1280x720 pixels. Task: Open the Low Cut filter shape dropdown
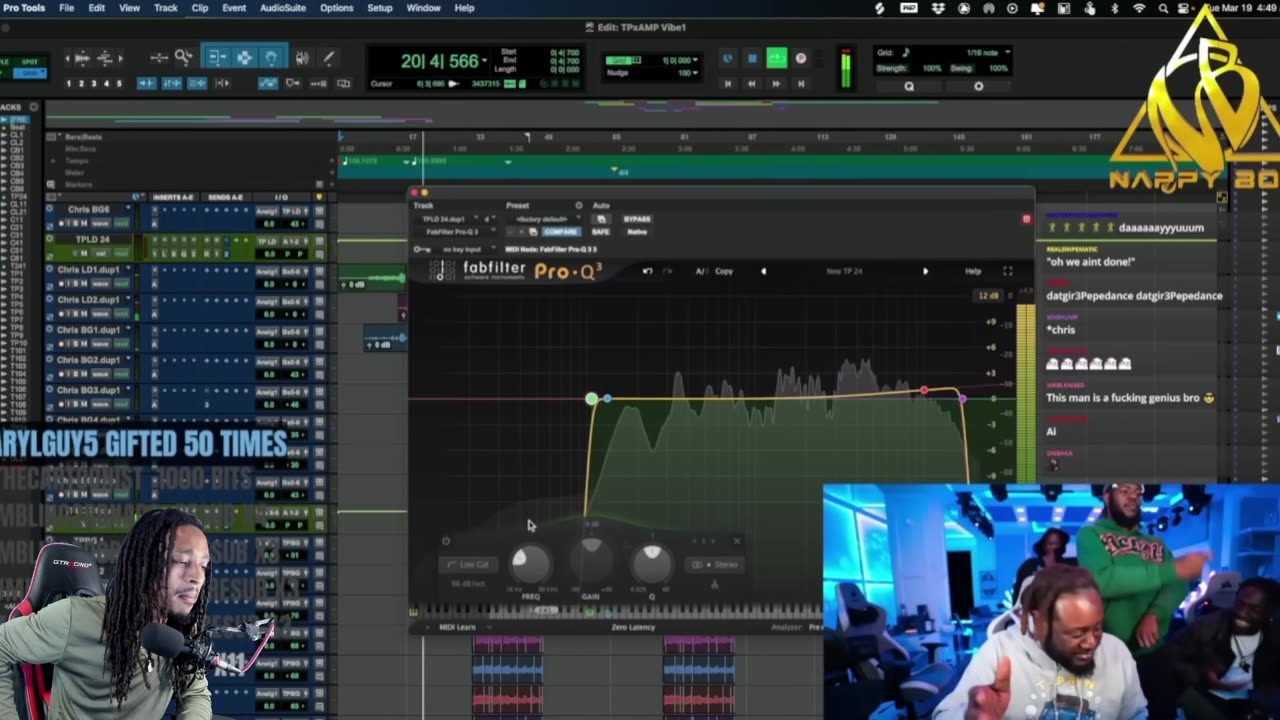[469, 565]
